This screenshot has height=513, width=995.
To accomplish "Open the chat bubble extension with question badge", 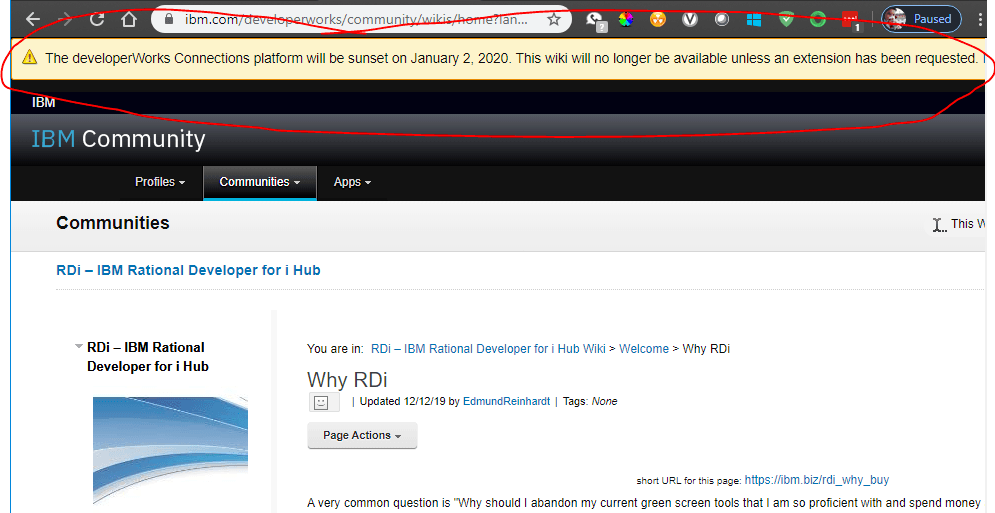I will [x=595, y=20].
